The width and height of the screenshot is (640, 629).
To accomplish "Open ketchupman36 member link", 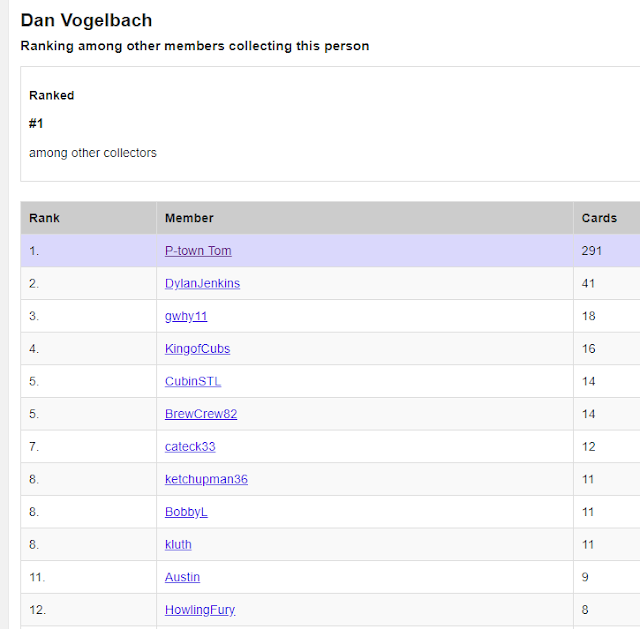I will tap(206, 479).
